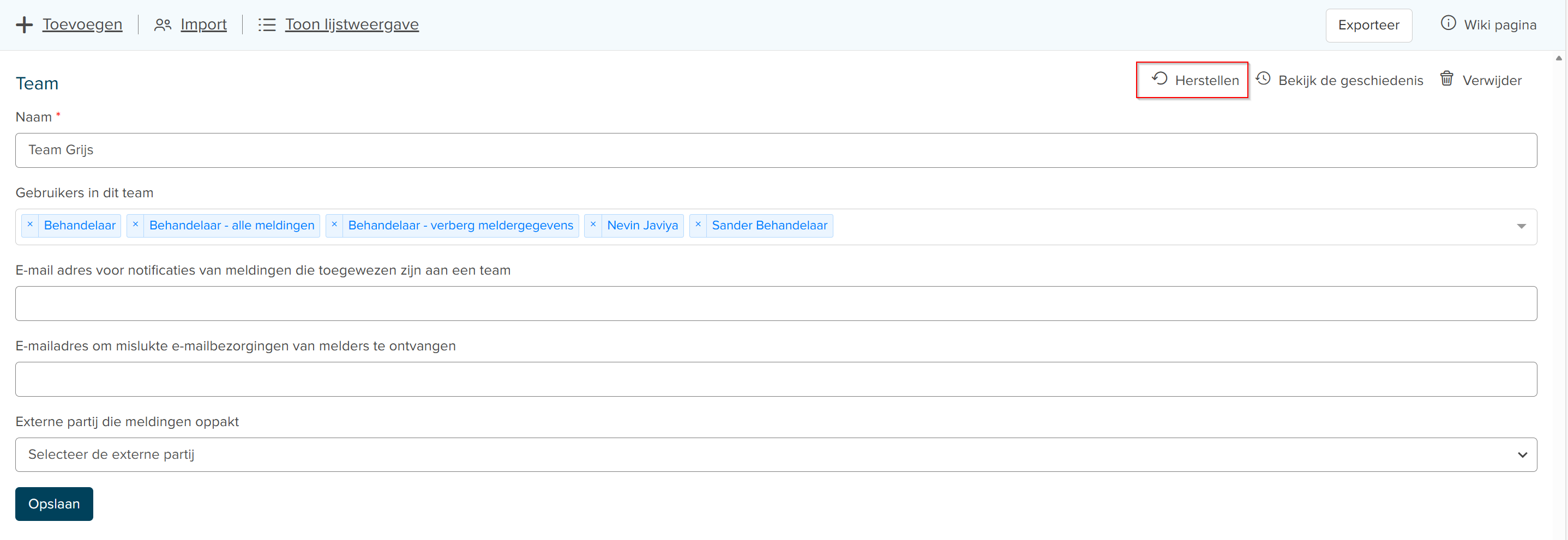
Task: Open the Toon lijstweergave link
Action: point(352,25)
